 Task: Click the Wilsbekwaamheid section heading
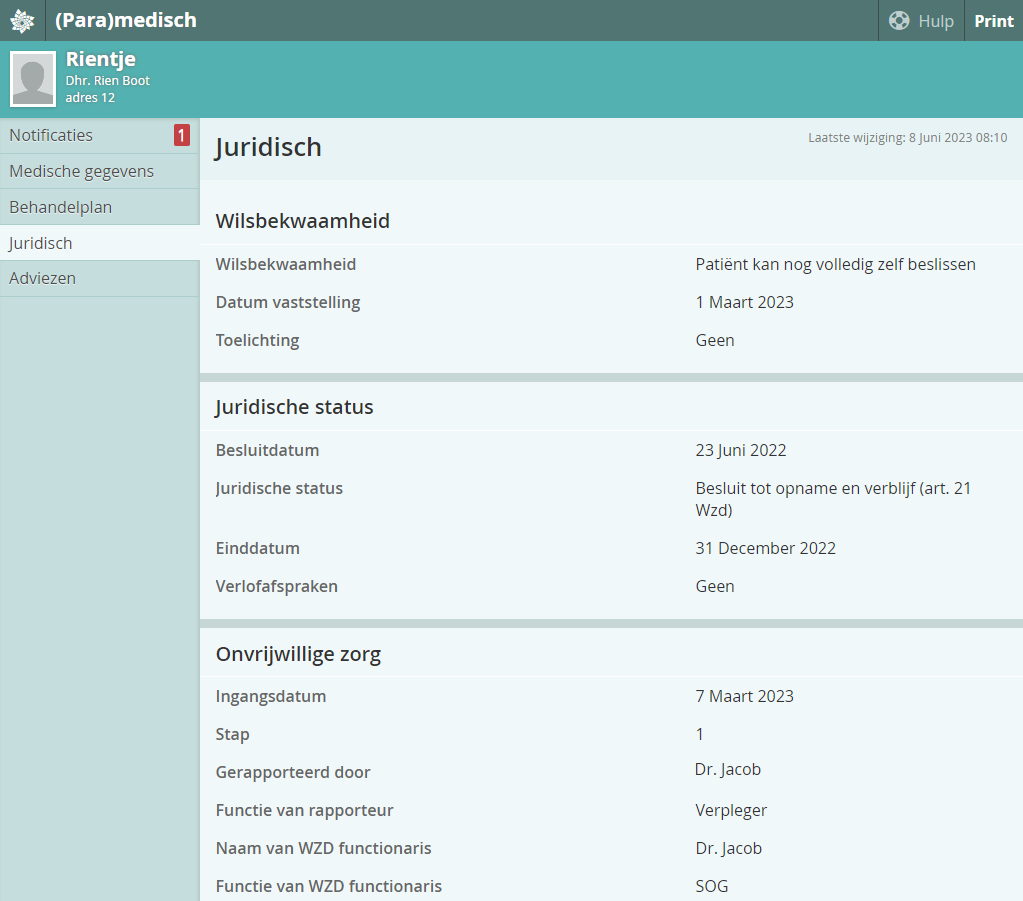[302, 221]
